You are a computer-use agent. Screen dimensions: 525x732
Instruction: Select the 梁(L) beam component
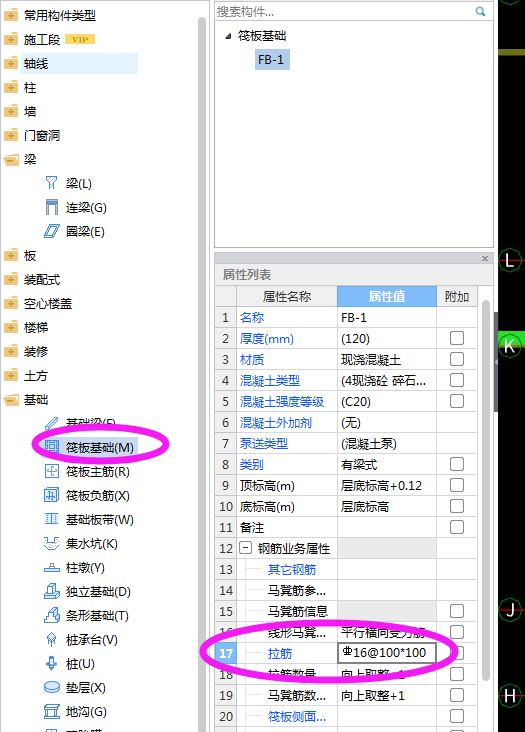coord(78,183)
